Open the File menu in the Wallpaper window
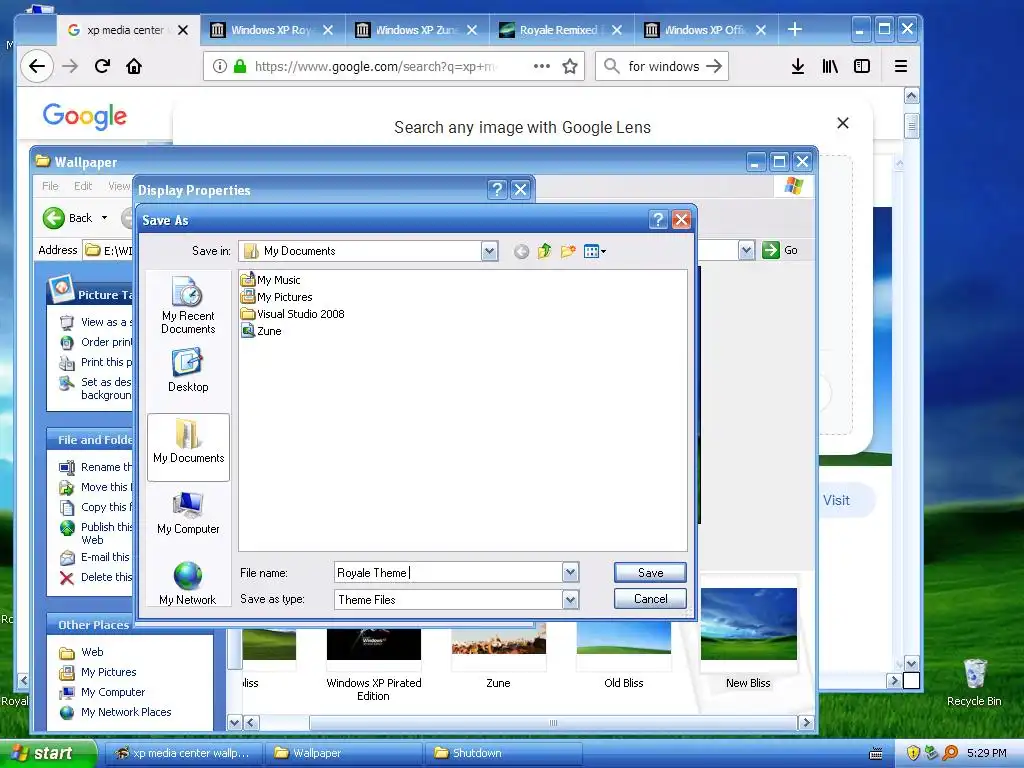1024x768 pixels. tap(50, 186)
